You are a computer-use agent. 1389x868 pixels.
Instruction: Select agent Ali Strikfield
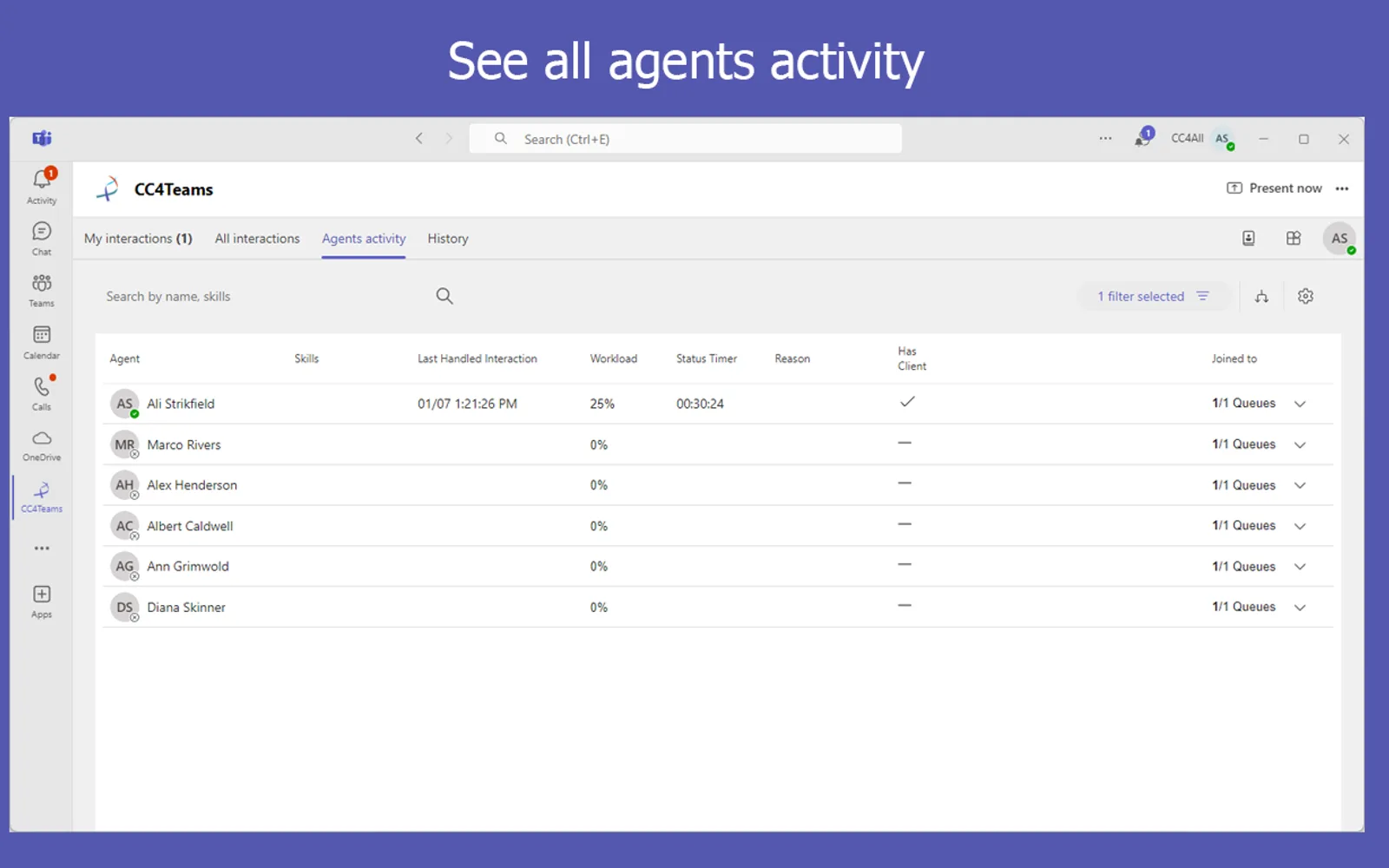[181, 404]
